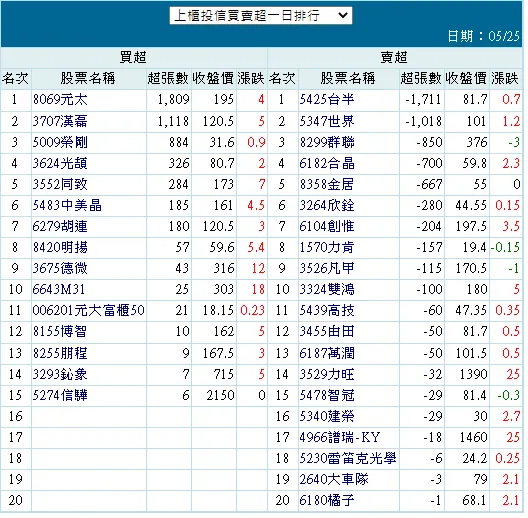Open stock link 5478智冠
This screenshot has height=518, width=528.
click(327, 395)
